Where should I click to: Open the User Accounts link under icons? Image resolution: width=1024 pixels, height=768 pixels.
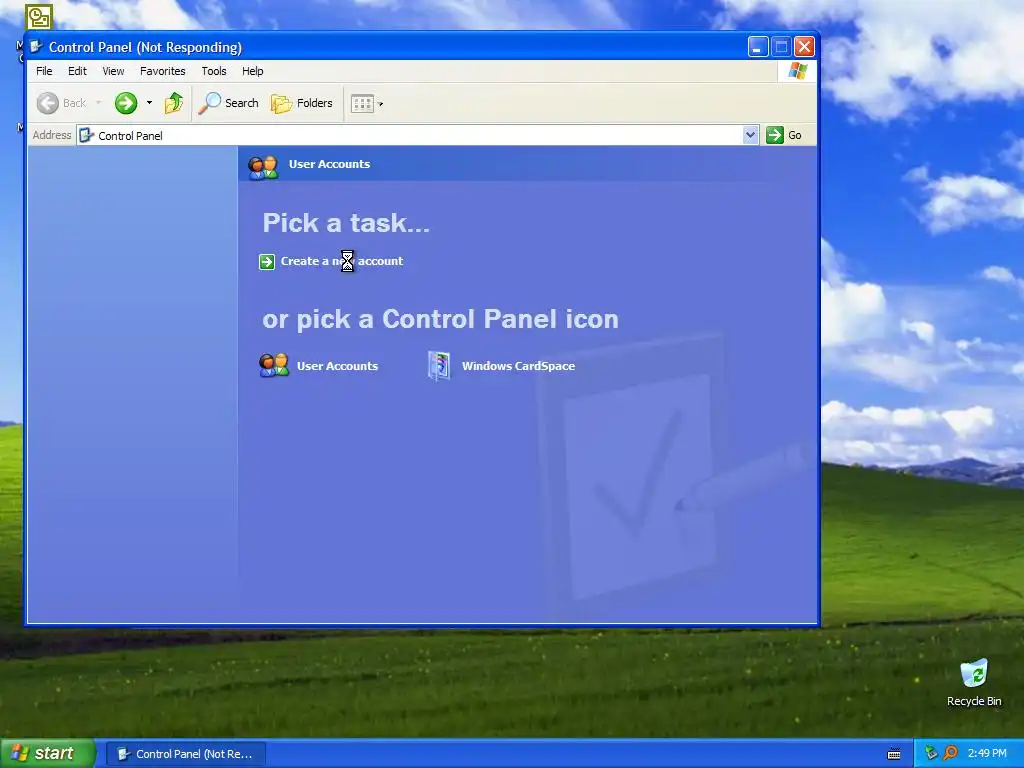point(337,366)
